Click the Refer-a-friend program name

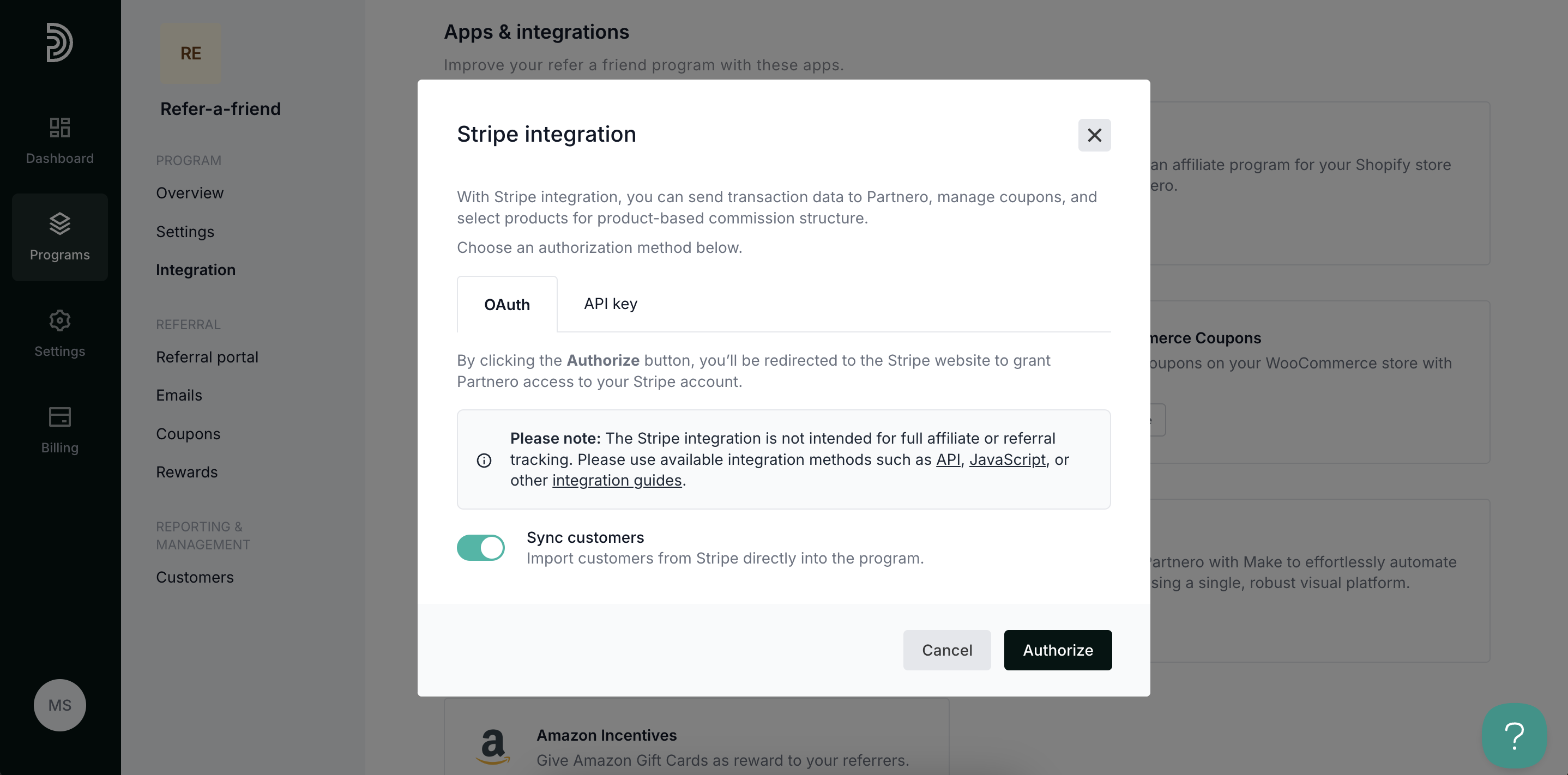pos(220,109)
